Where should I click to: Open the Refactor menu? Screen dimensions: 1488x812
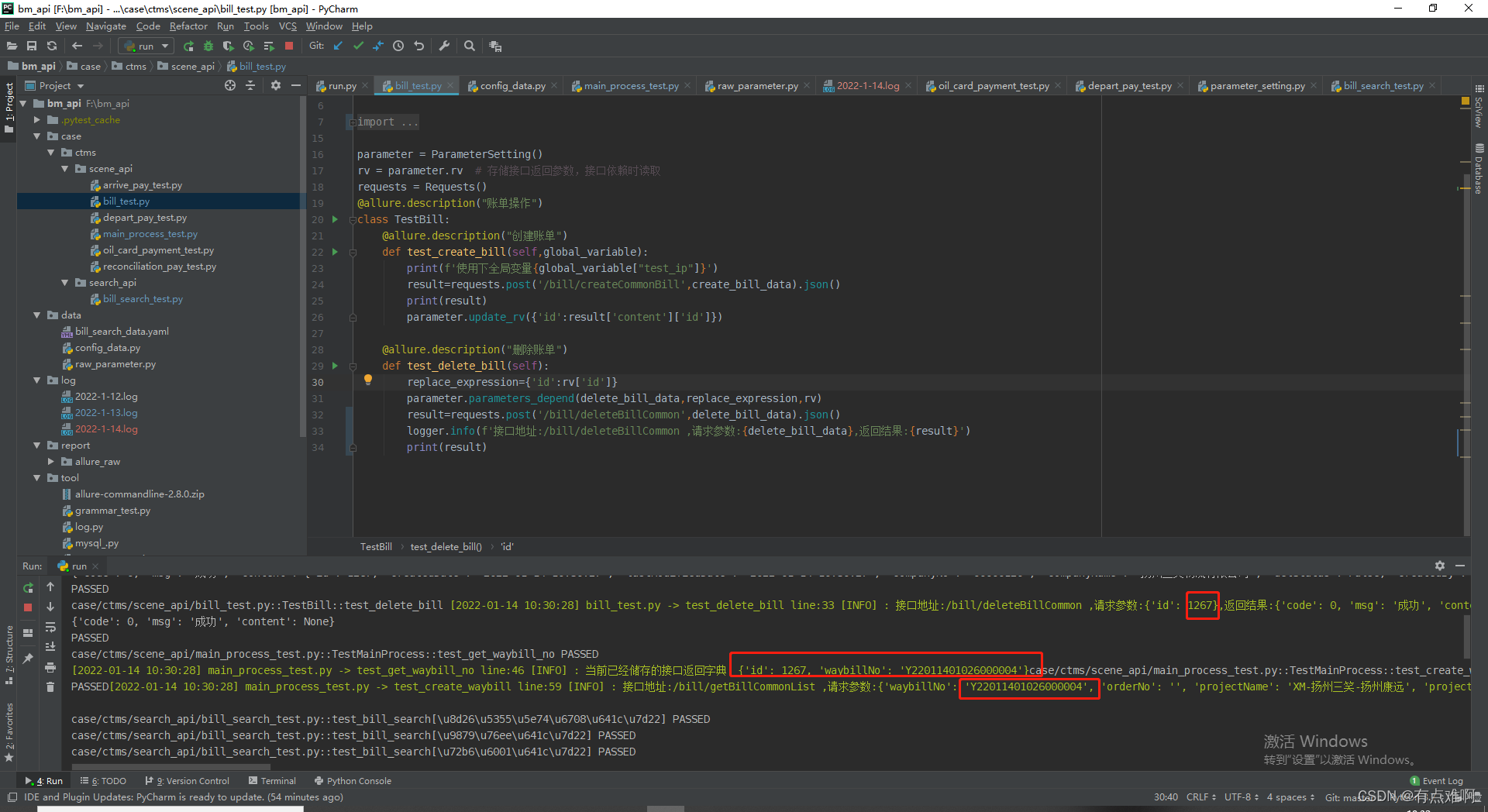188,26
